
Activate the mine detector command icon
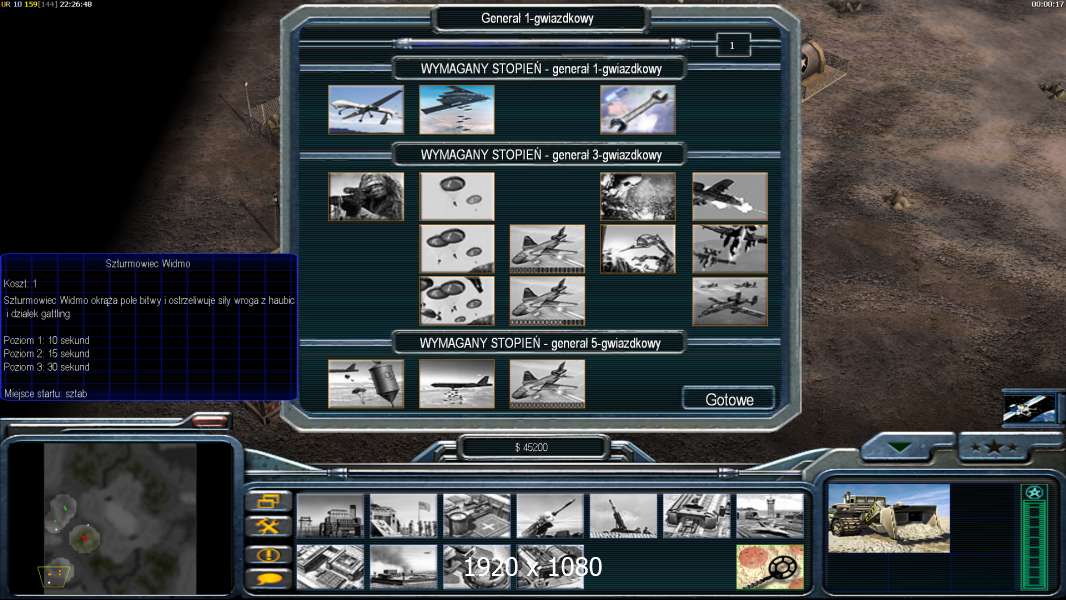pyautogui.click(x=770, y=567)
